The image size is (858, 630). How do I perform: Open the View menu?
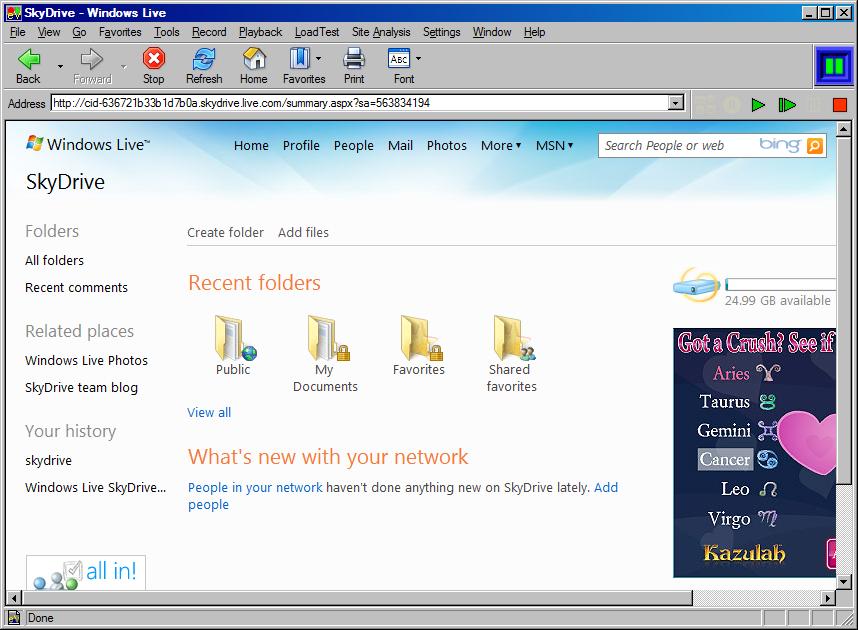[49, 32]
